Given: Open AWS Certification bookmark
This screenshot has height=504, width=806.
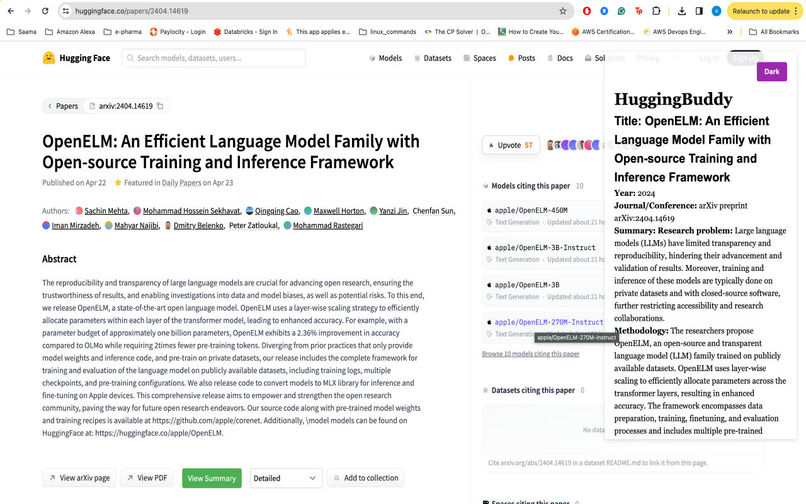Looking at the screenshot, I should 603,31.
